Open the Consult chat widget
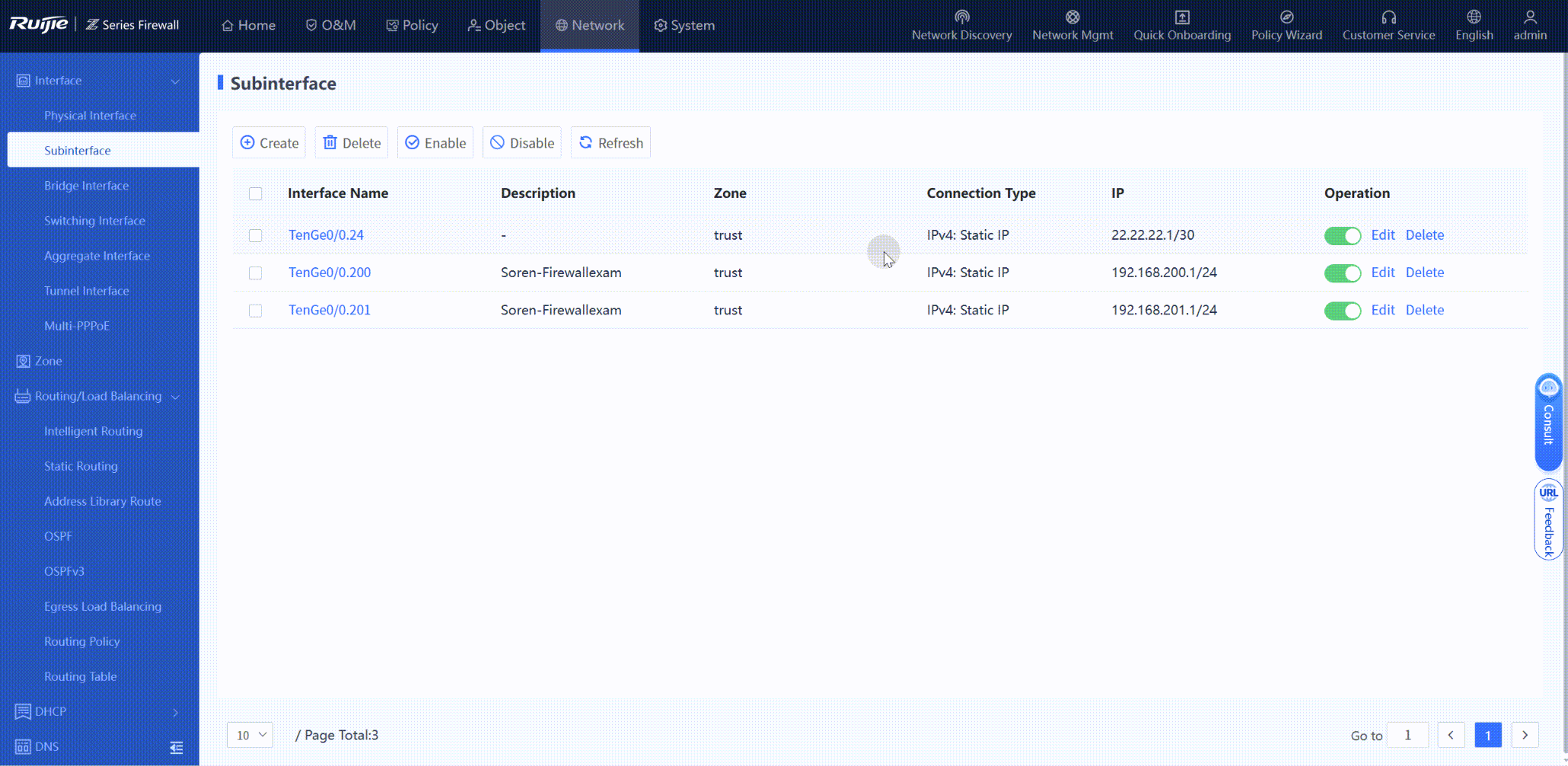This screenshot has width=1568, height=766. (1548, 422)
